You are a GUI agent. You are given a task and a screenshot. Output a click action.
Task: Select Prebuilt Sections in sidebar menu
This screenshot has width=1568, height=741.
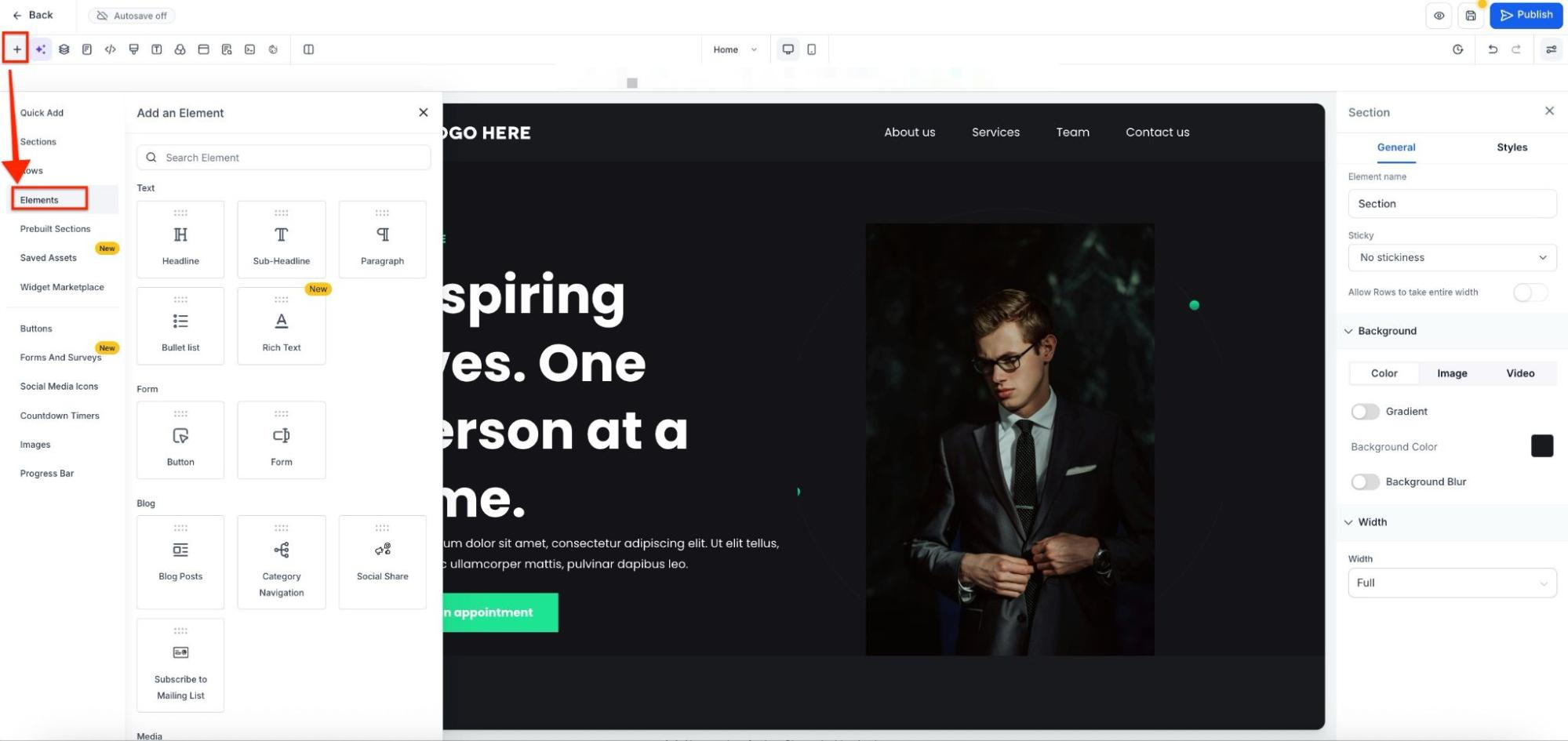pyautogui.click(x=55, y=229)
